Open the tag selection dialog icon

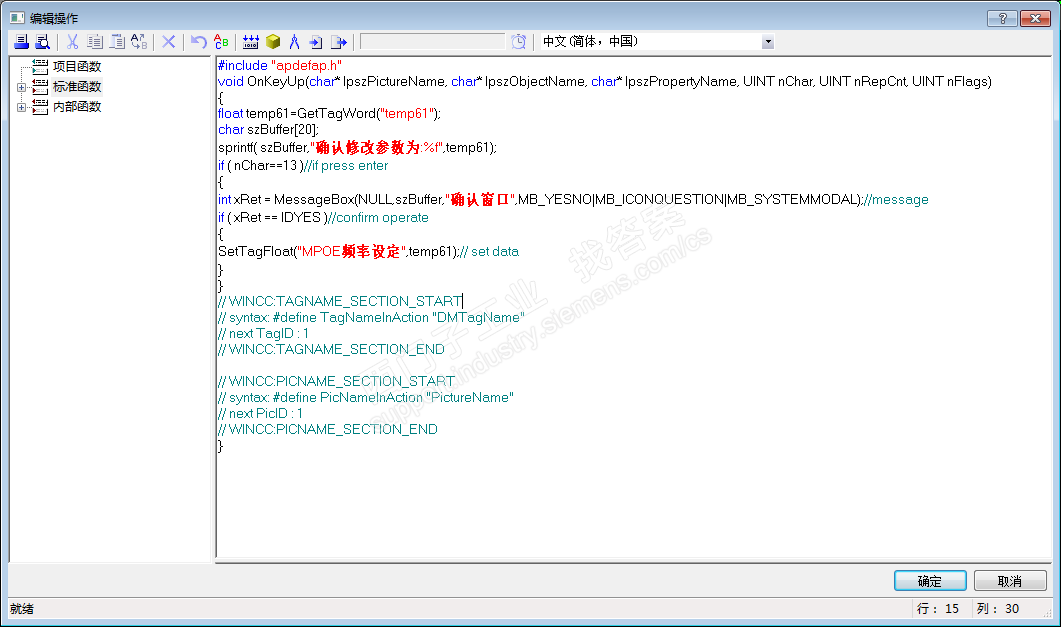(250, 42)
